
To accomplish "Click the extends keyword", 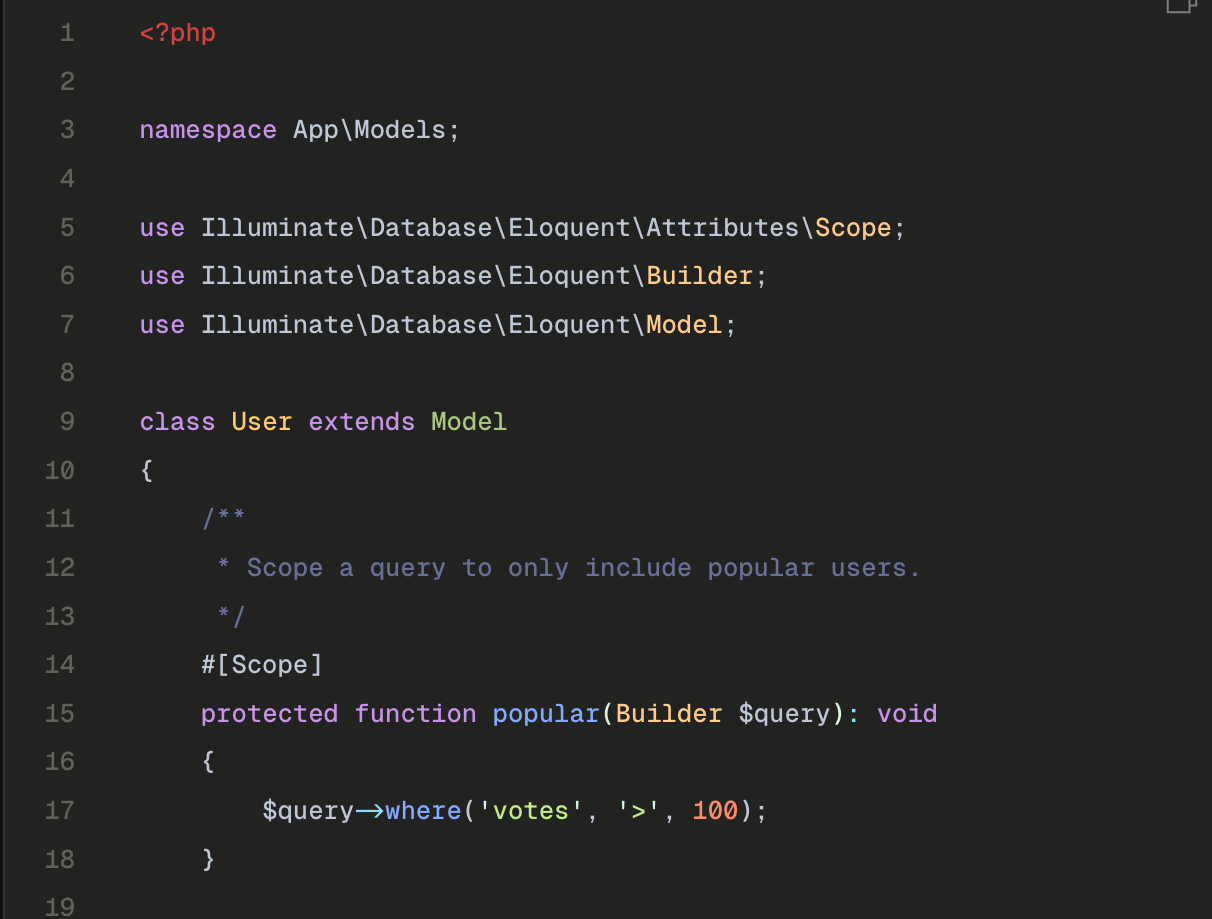I will pyautogui.click(x=361, y=422).
